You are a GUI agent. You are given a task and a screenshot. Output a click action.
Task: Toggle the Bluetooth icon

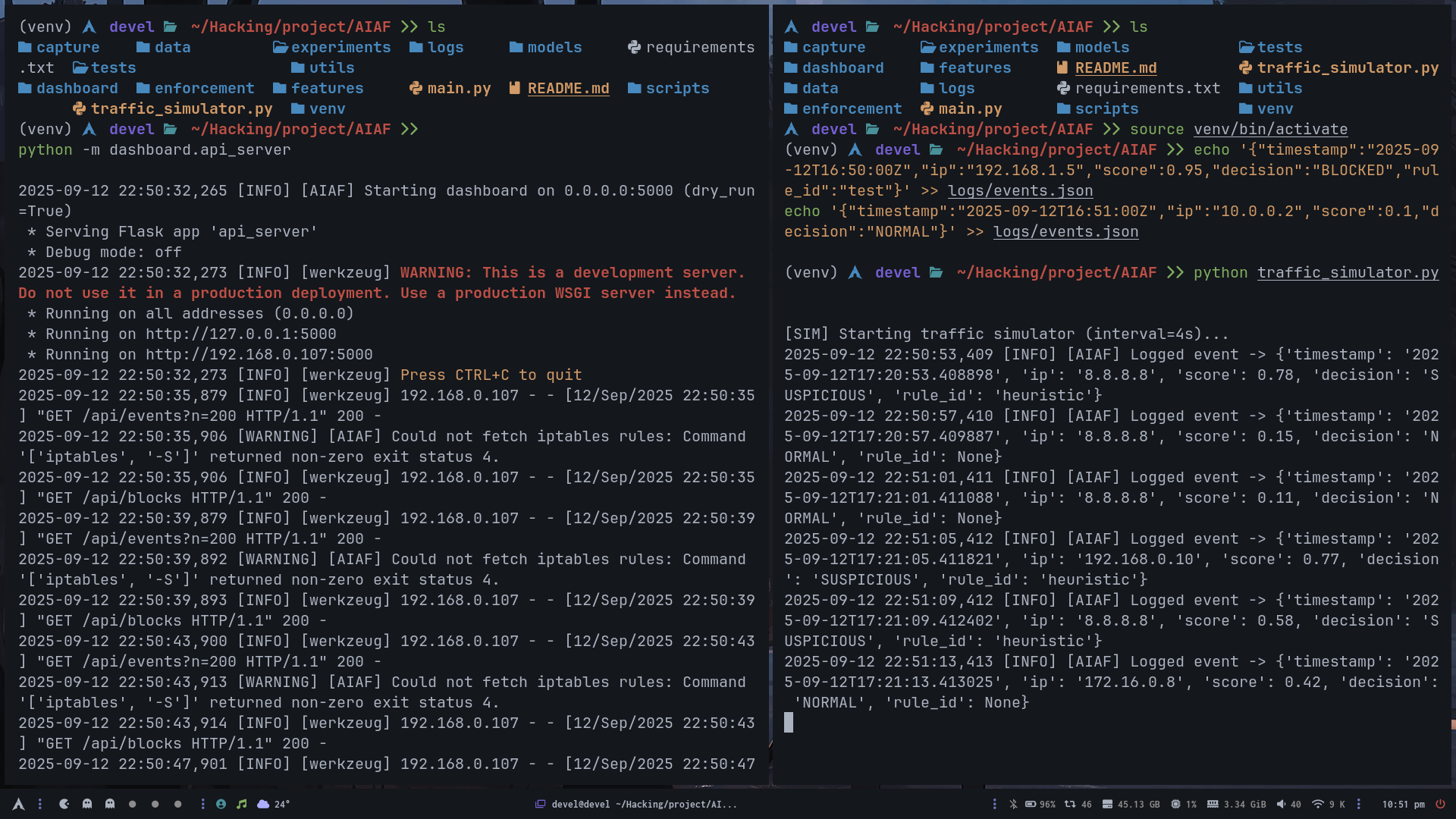(1013, 804)
